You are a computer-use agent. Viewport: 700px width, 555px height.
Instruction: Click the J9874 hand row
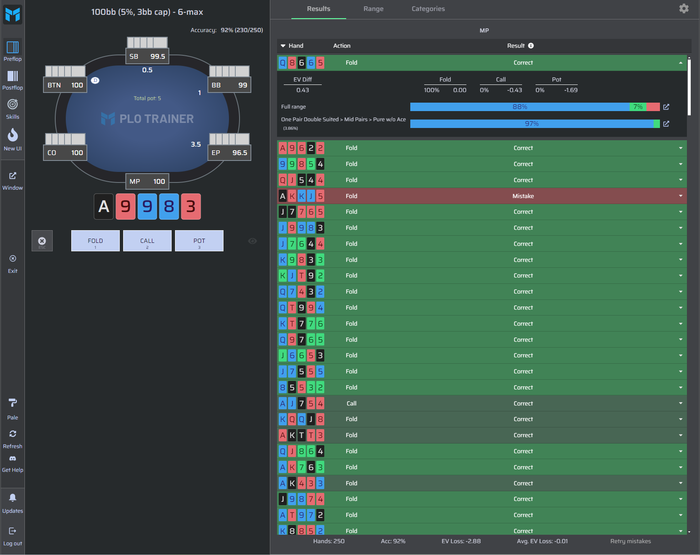[x=482, y=499]
